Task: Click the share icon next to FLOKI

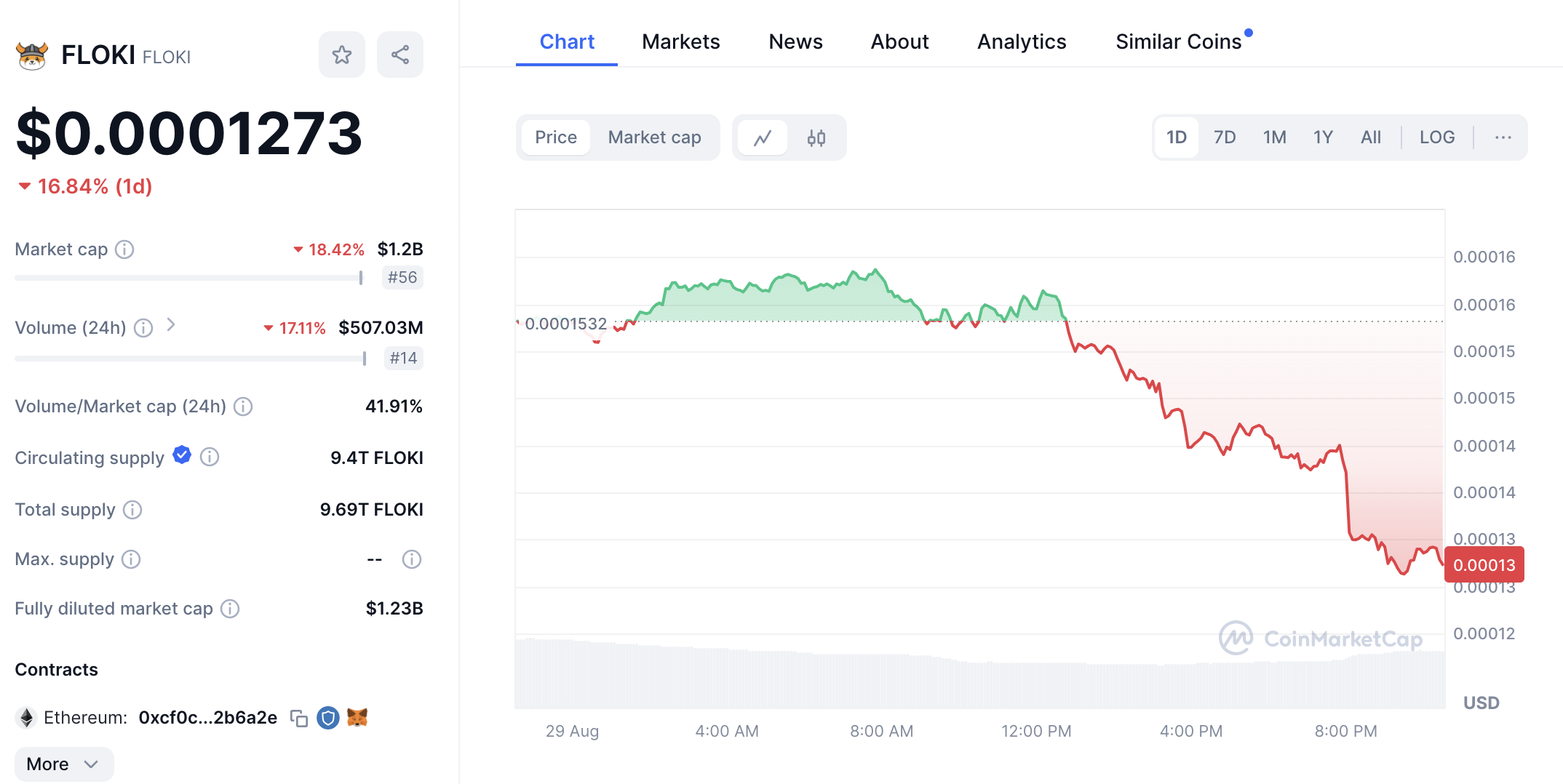Action: pos(399,55)
